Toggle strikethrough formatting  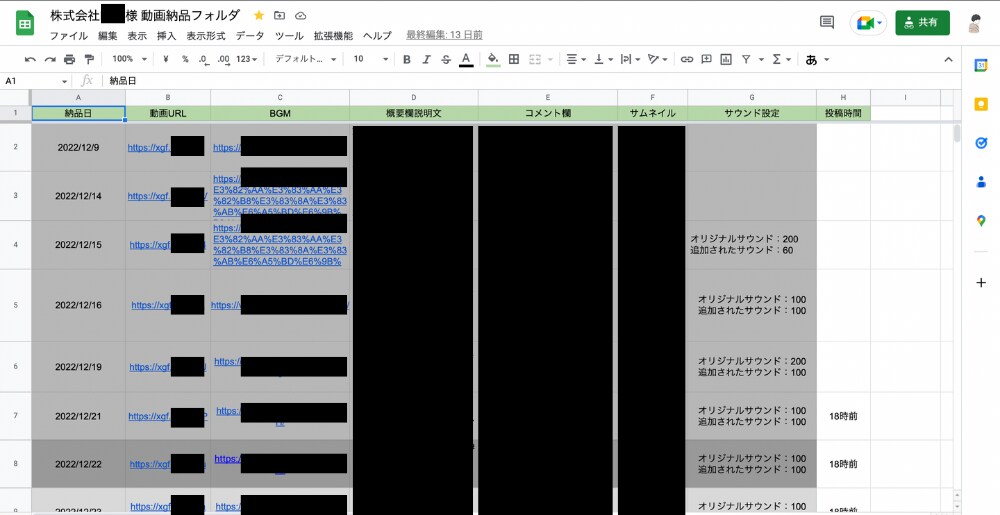point(446,59)
